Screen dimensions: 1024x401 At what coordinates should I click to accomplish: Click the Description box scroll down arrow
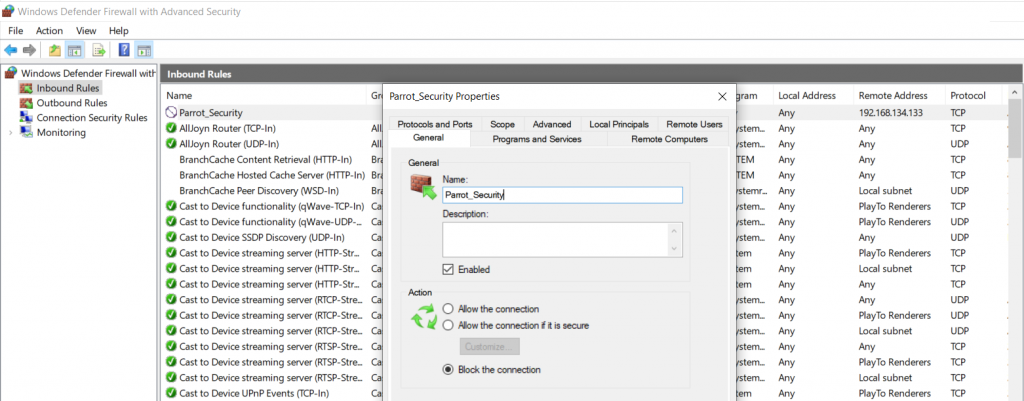(675, 249)
